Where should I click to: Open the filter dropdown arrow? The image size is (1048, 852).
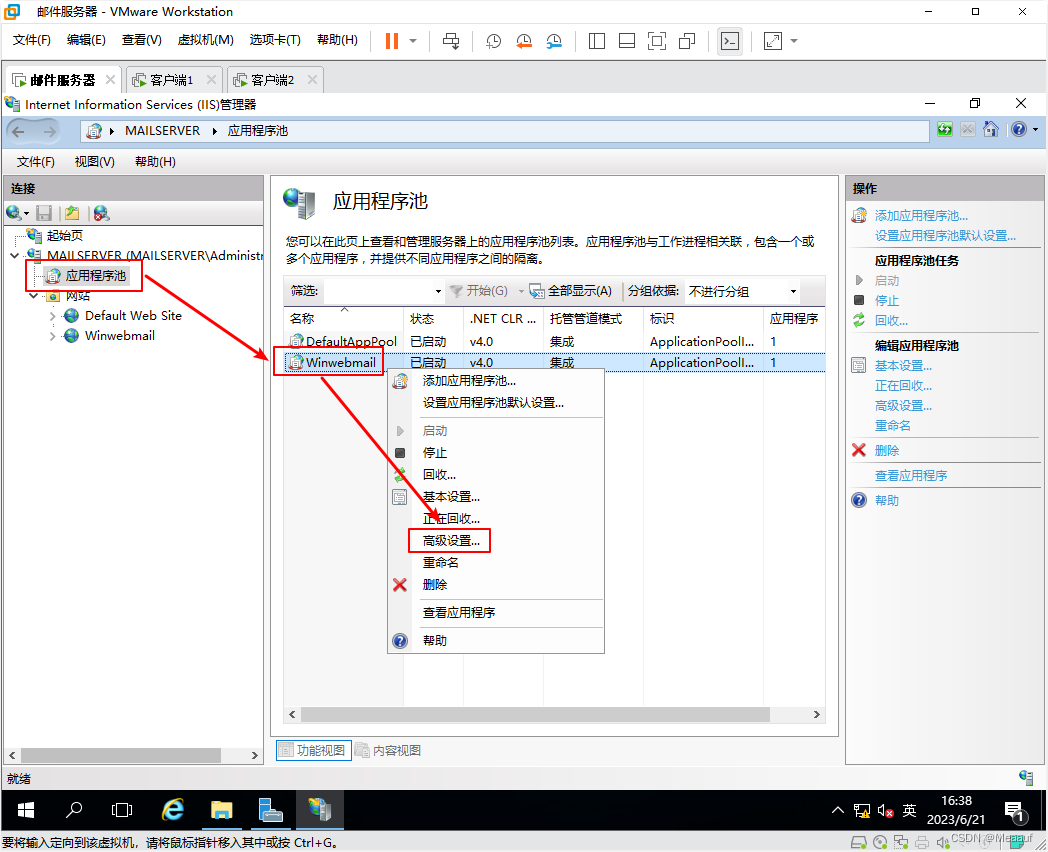coord(438,291)
